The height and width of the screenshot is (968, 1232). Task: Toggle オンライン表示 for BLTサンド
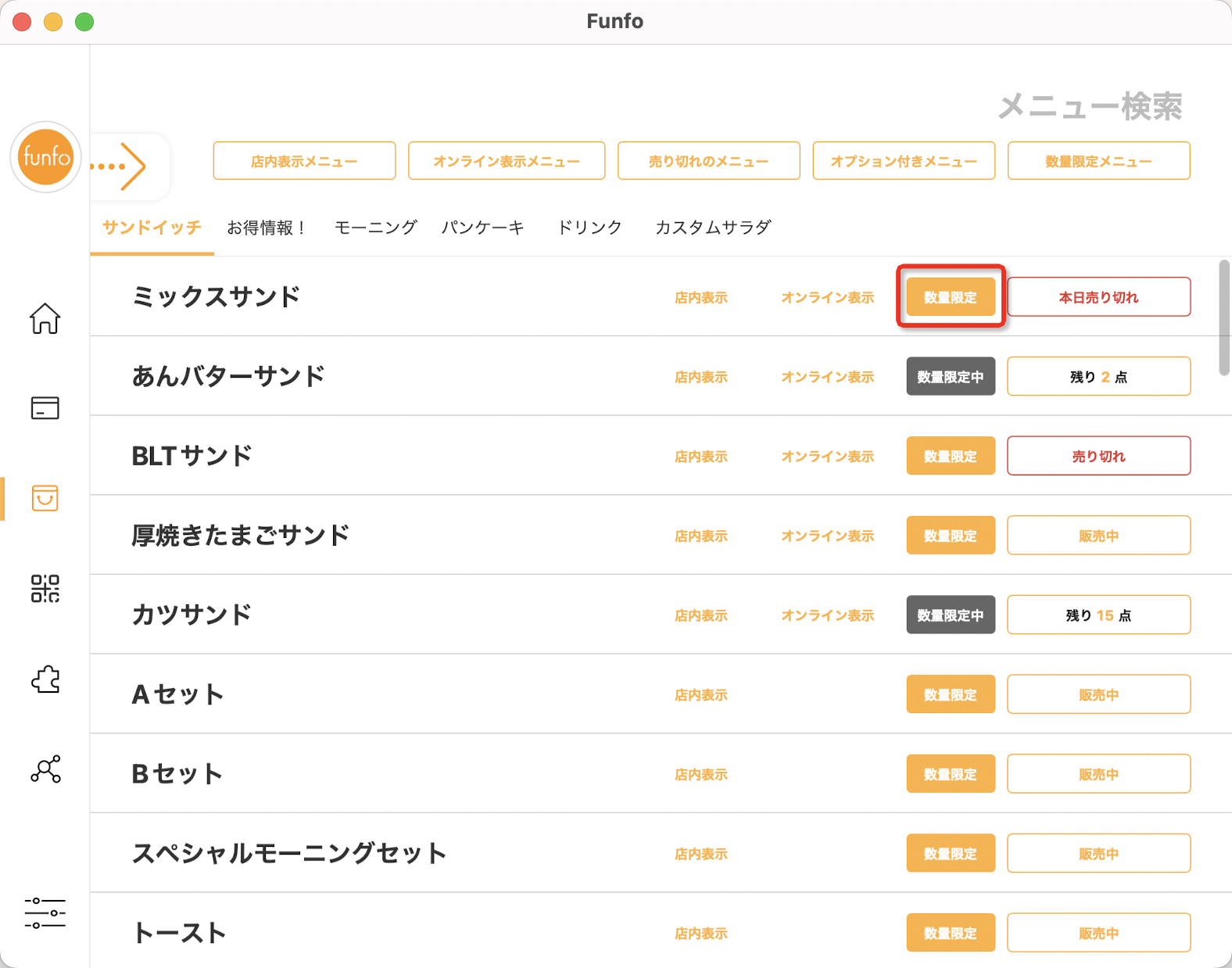click(828, 457)
